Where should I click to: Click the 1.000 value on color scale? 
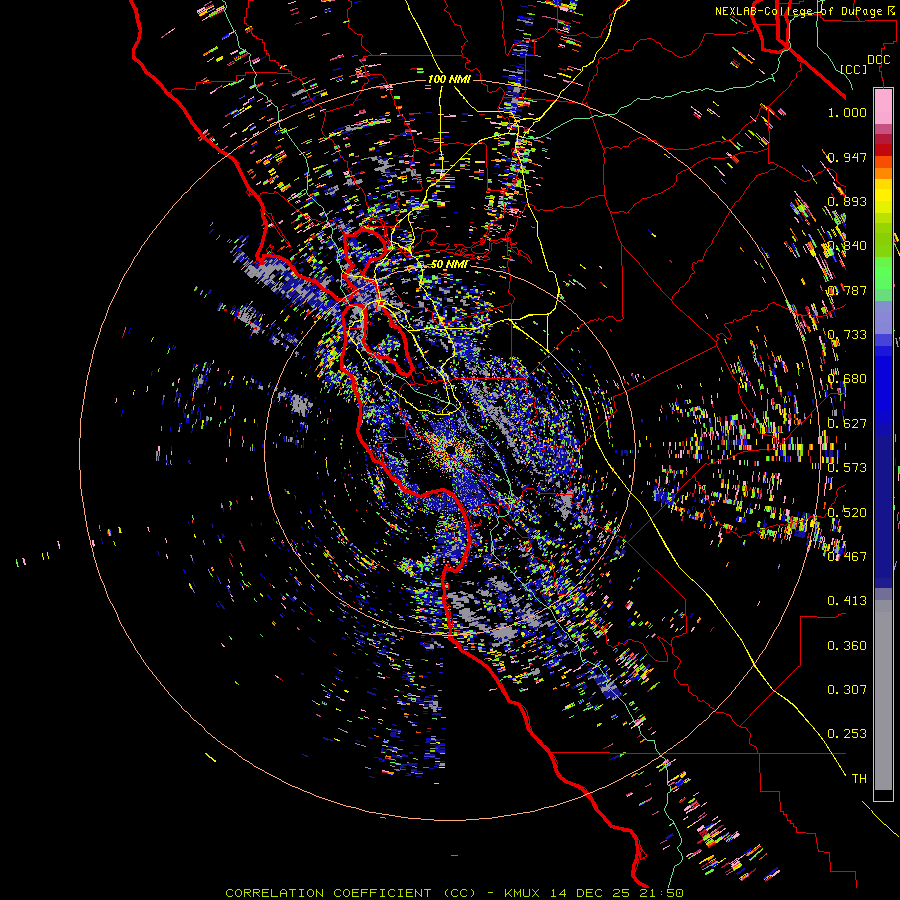tap(847, 112)
